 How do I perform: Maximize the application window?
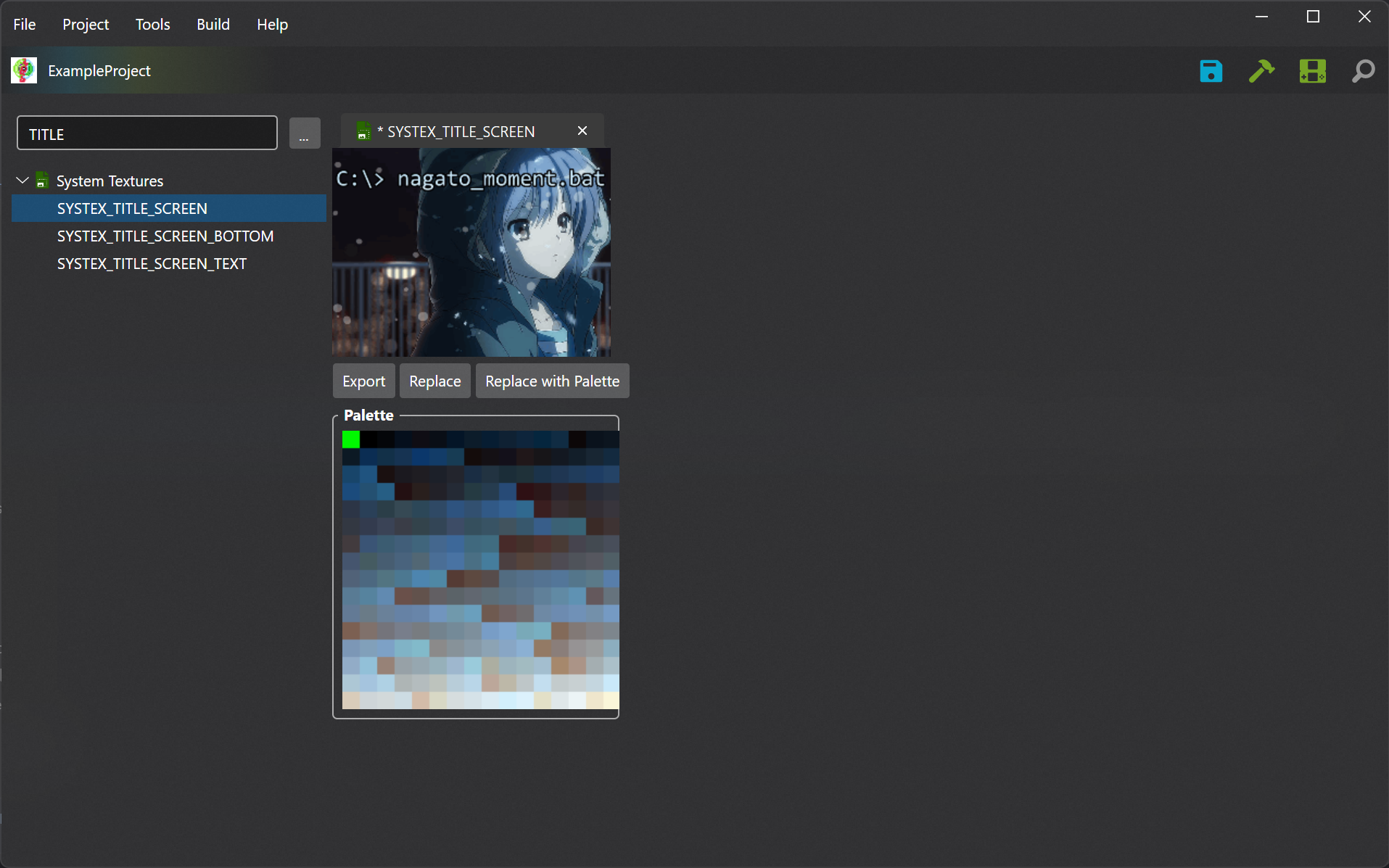[1313, 17]
